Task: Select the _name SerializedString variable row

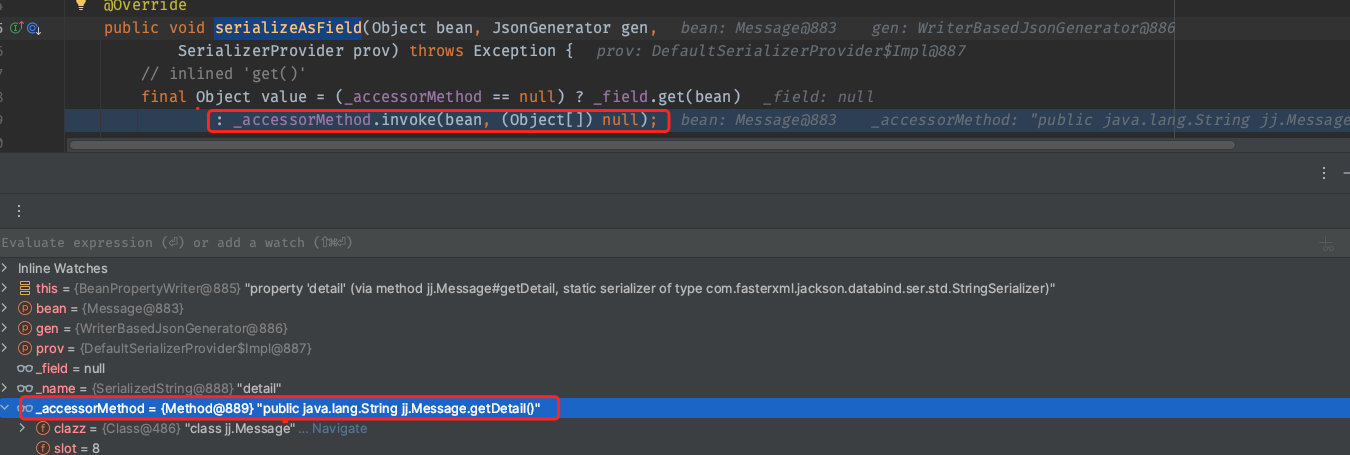Action: [160, 388]
